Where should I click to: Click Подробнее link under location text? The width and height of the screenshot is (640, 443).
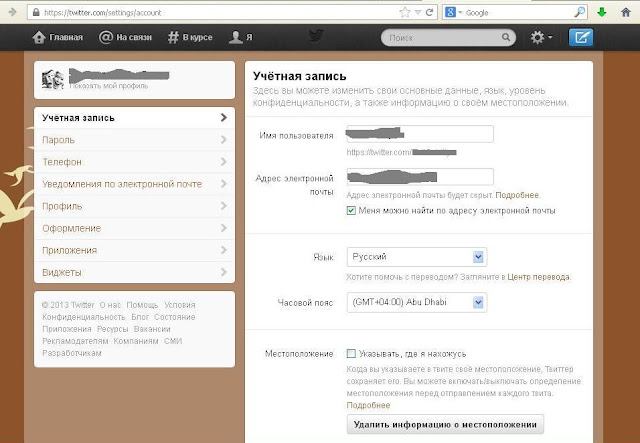tap(368, 405)
